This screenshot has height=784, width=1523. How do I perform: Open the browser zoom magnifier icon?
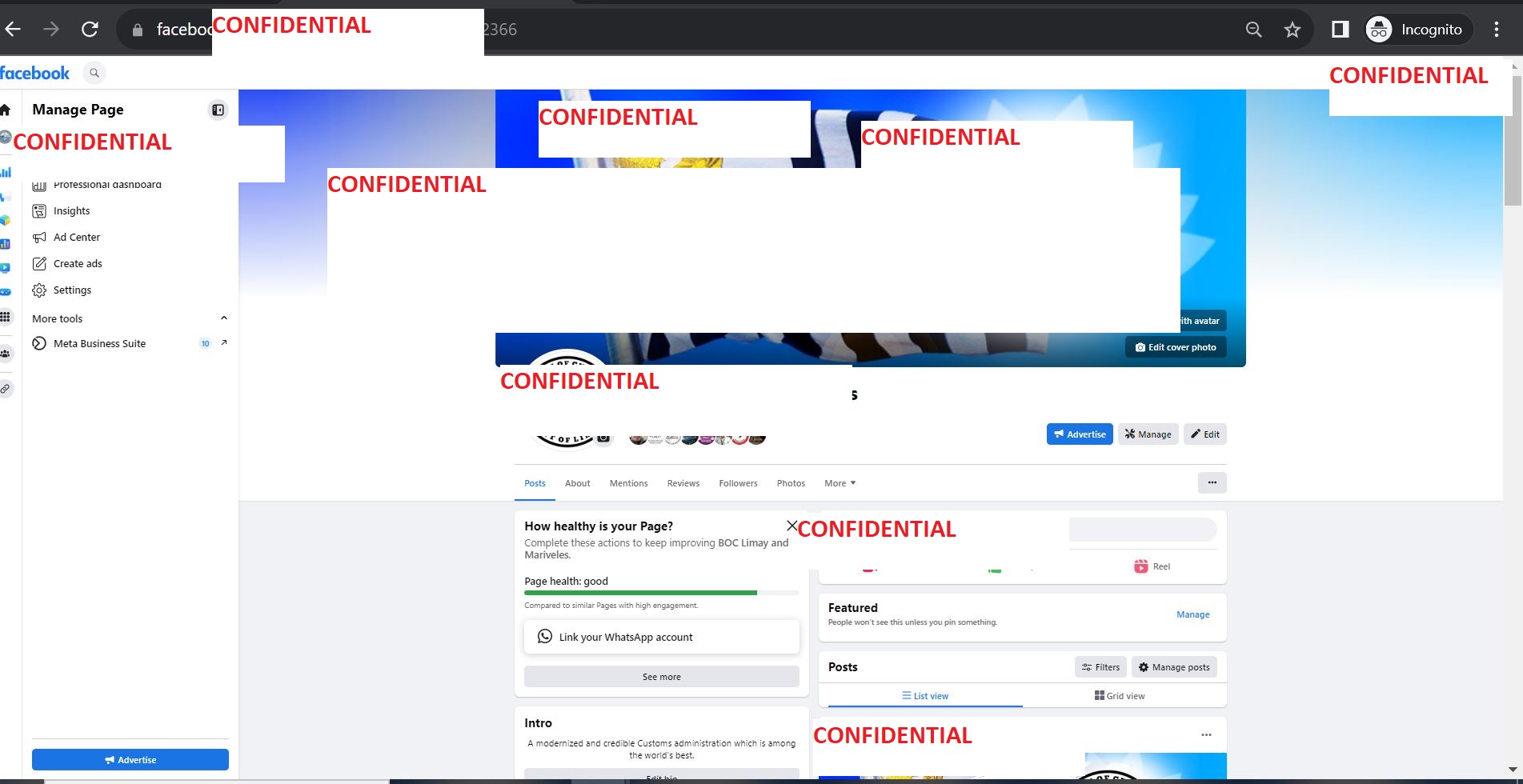(1254, 30)
